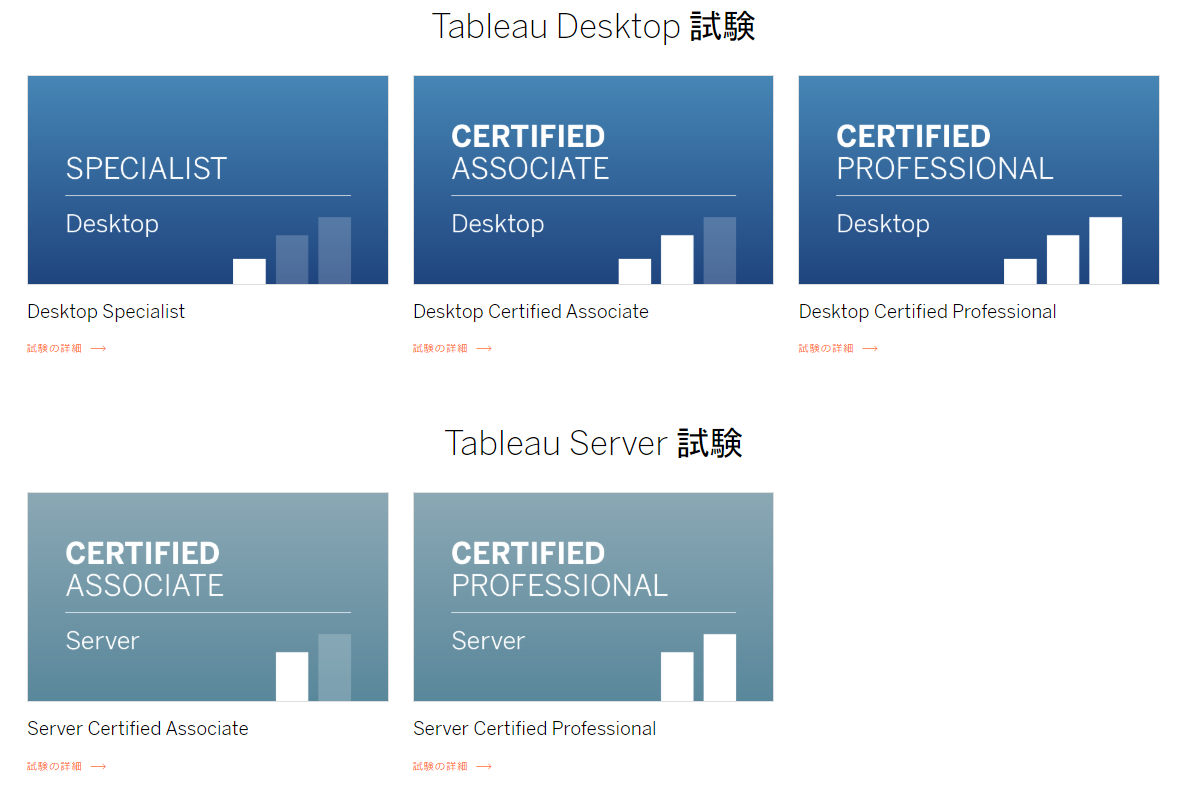Click arrow icon under Server Certified Associate
The image size is (1190, 795).
(x=99, y=766)
